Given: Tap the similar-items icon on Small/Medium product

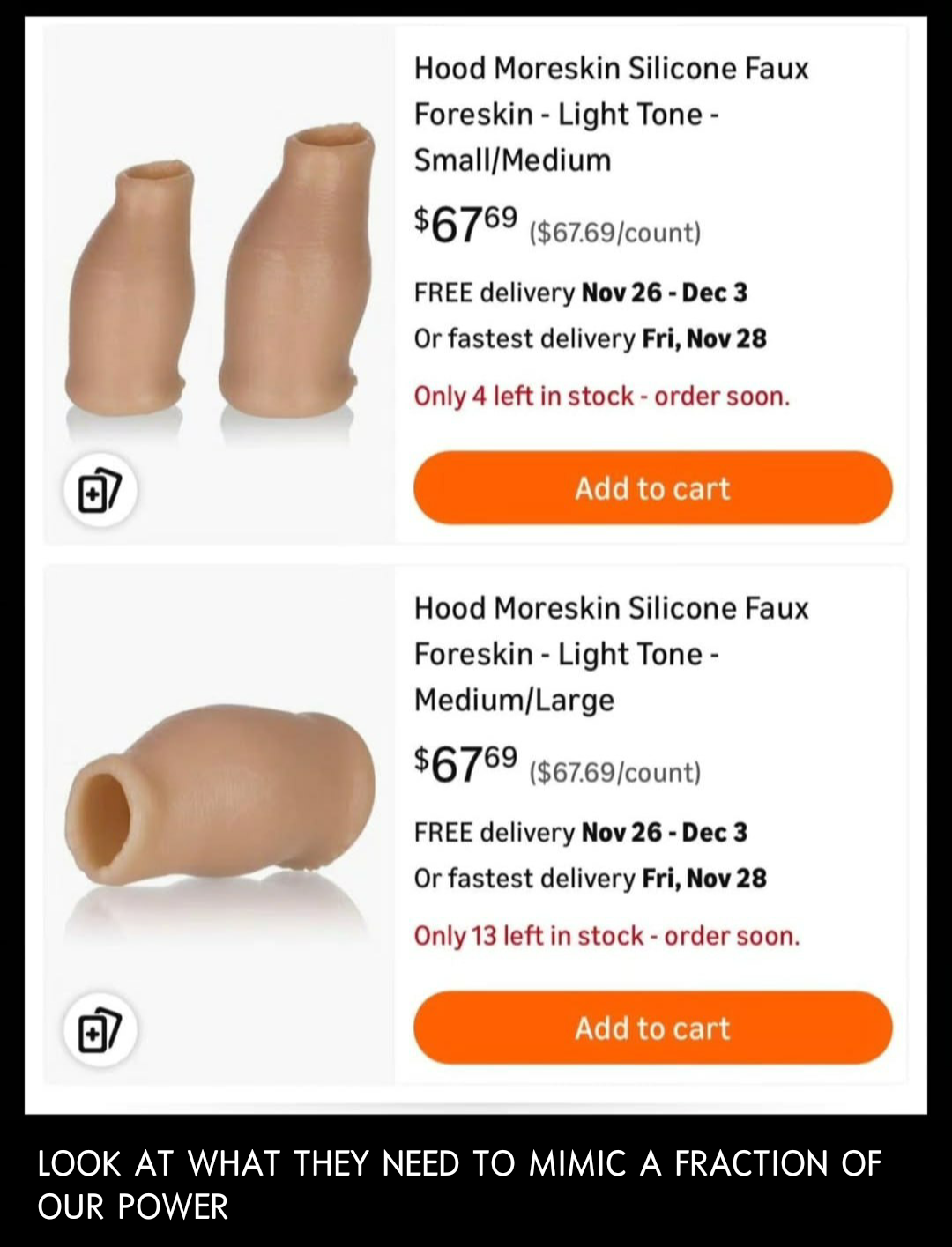Looking at the screenshot, I should pyautogui.click(x=100, y=491).
